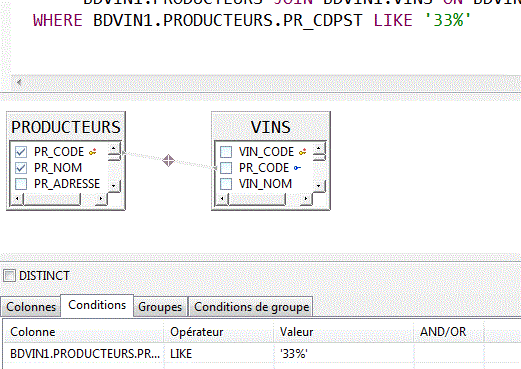Click VINS list scroll down arrow
521x369 pixels.
coord(319,186)
